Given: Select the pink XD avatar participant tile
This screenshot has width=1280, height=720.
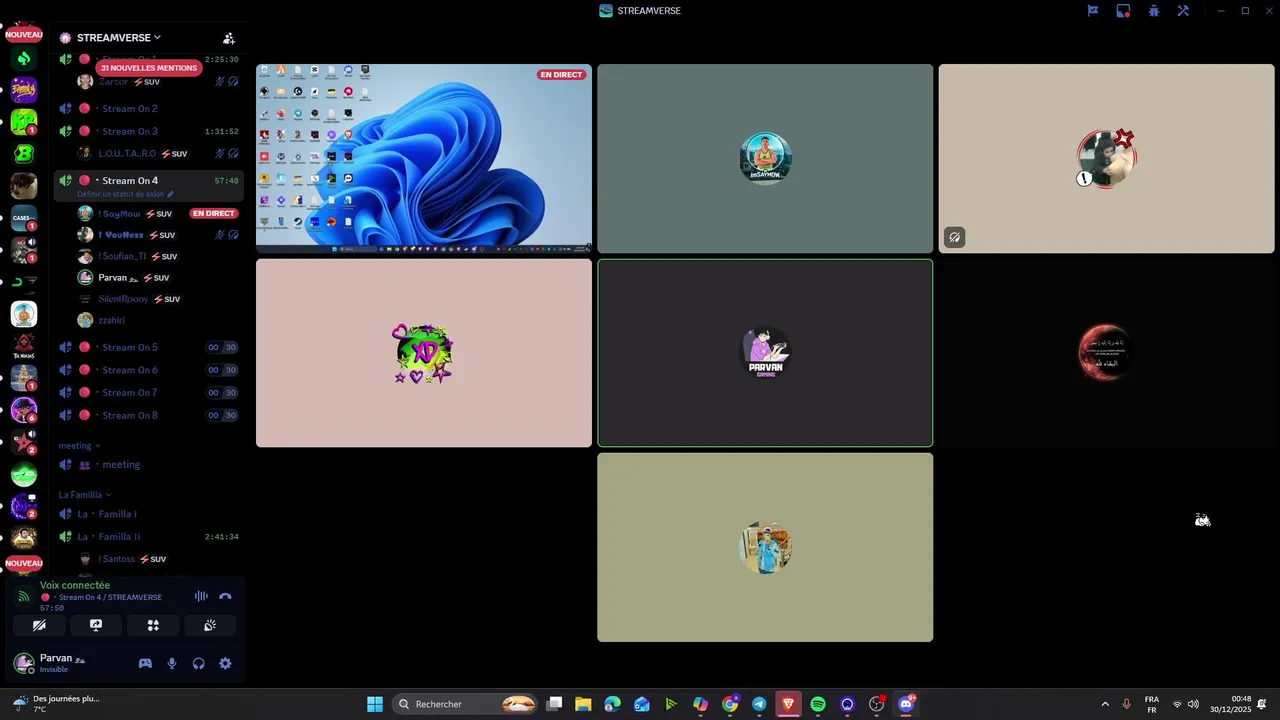Looking at the screenshot, I should [x=424, y=353].
